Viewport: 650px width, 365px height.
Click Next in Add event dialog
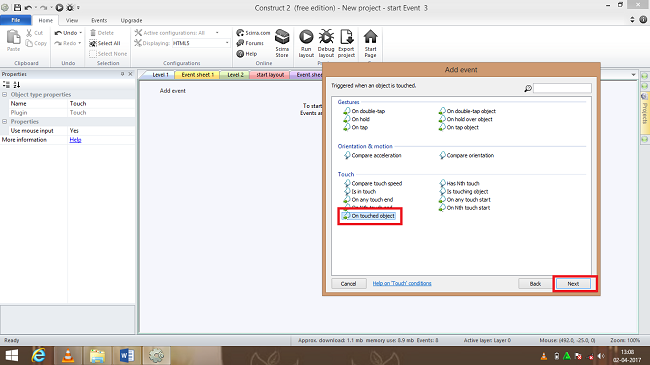tap(573, 284)
